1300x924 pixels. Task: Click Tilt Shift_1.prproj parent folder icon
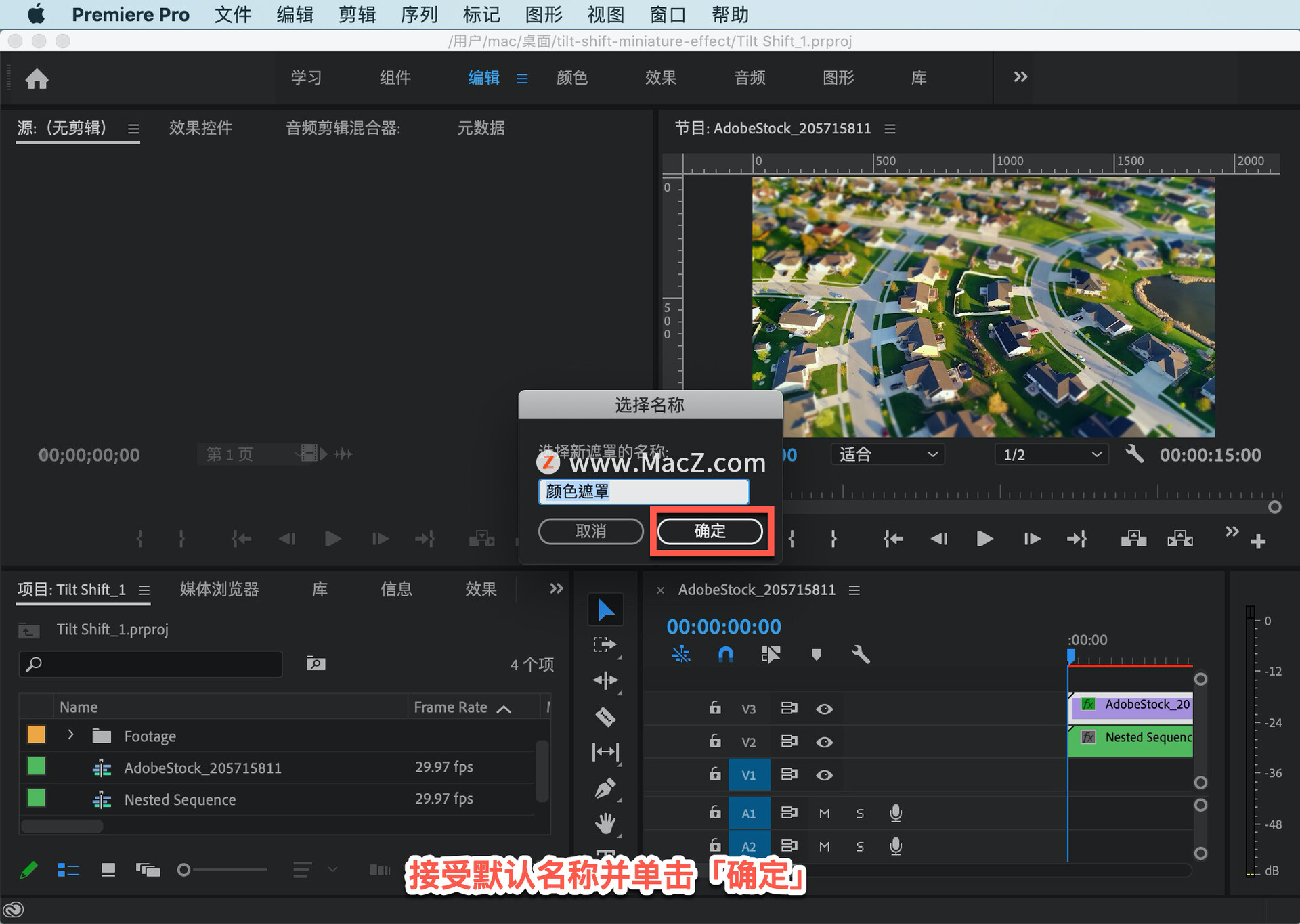[x=28, y=630]
